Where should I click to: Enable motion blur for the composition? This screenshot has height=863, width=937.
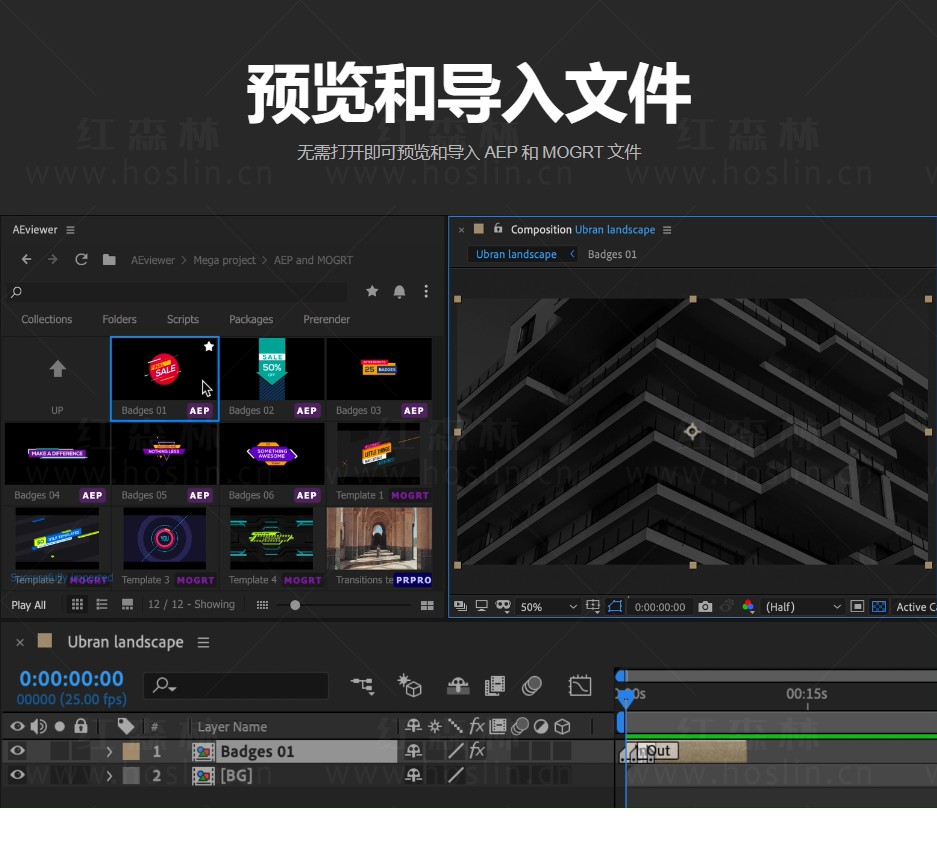point(532,685)
